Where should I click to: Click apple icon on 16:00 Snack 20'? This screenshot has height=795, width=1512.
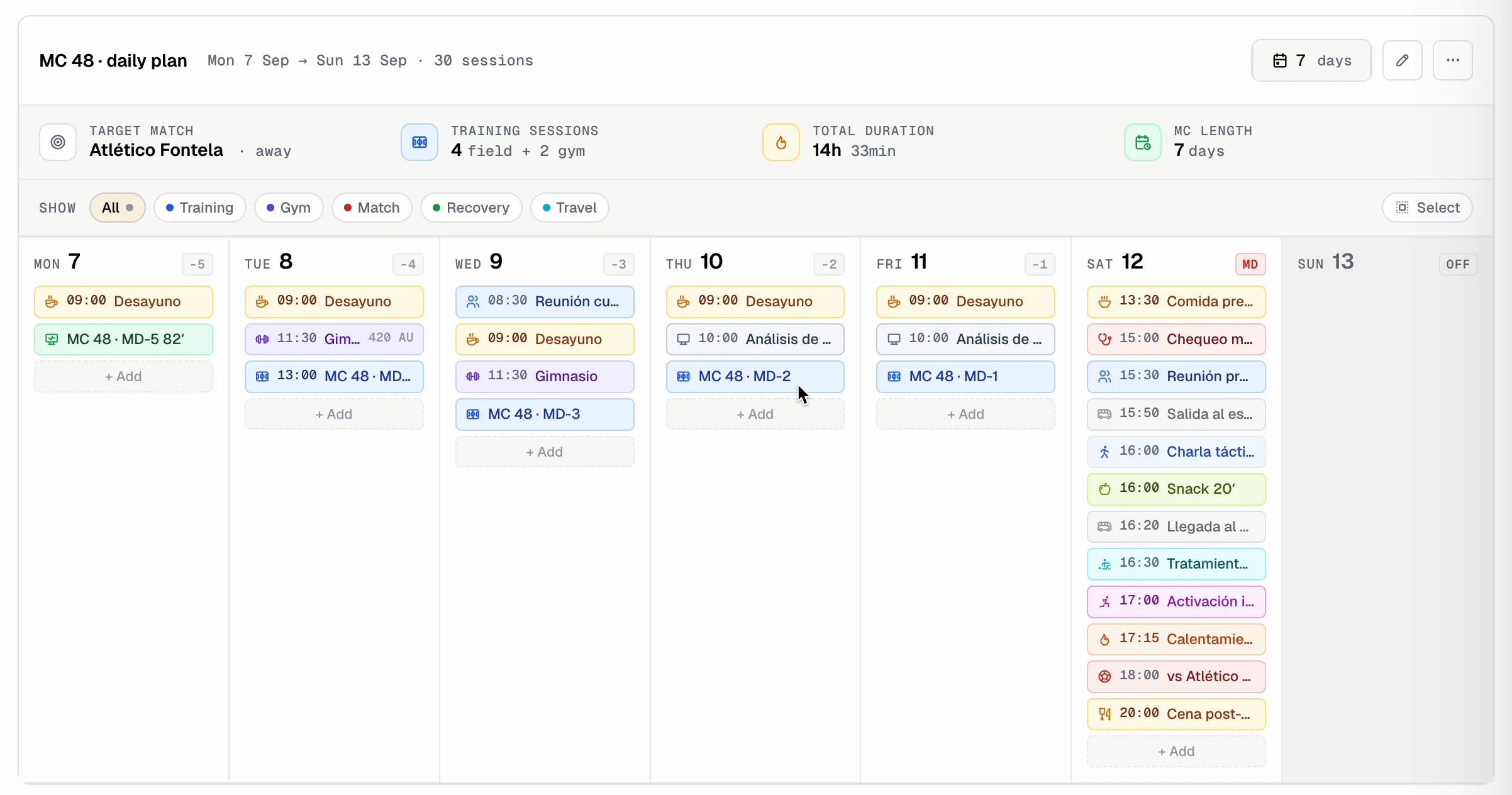point(1104,489)
